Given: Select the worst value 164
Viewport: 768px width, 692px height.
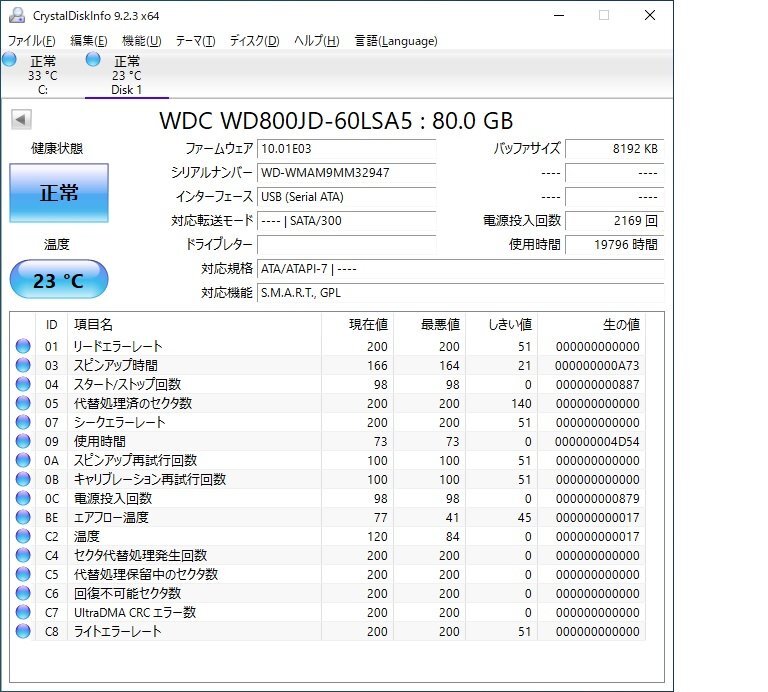Looking at the screenshot, I should point(449,365).
